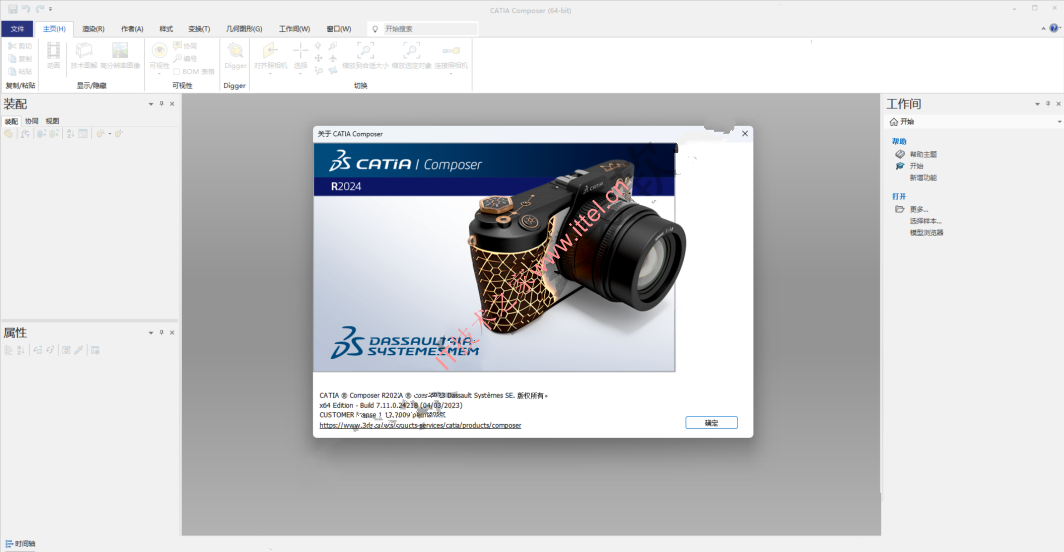Expand the 连接照相机 dropdown arrow
The image size is (1064, 552).
point(451,73)
